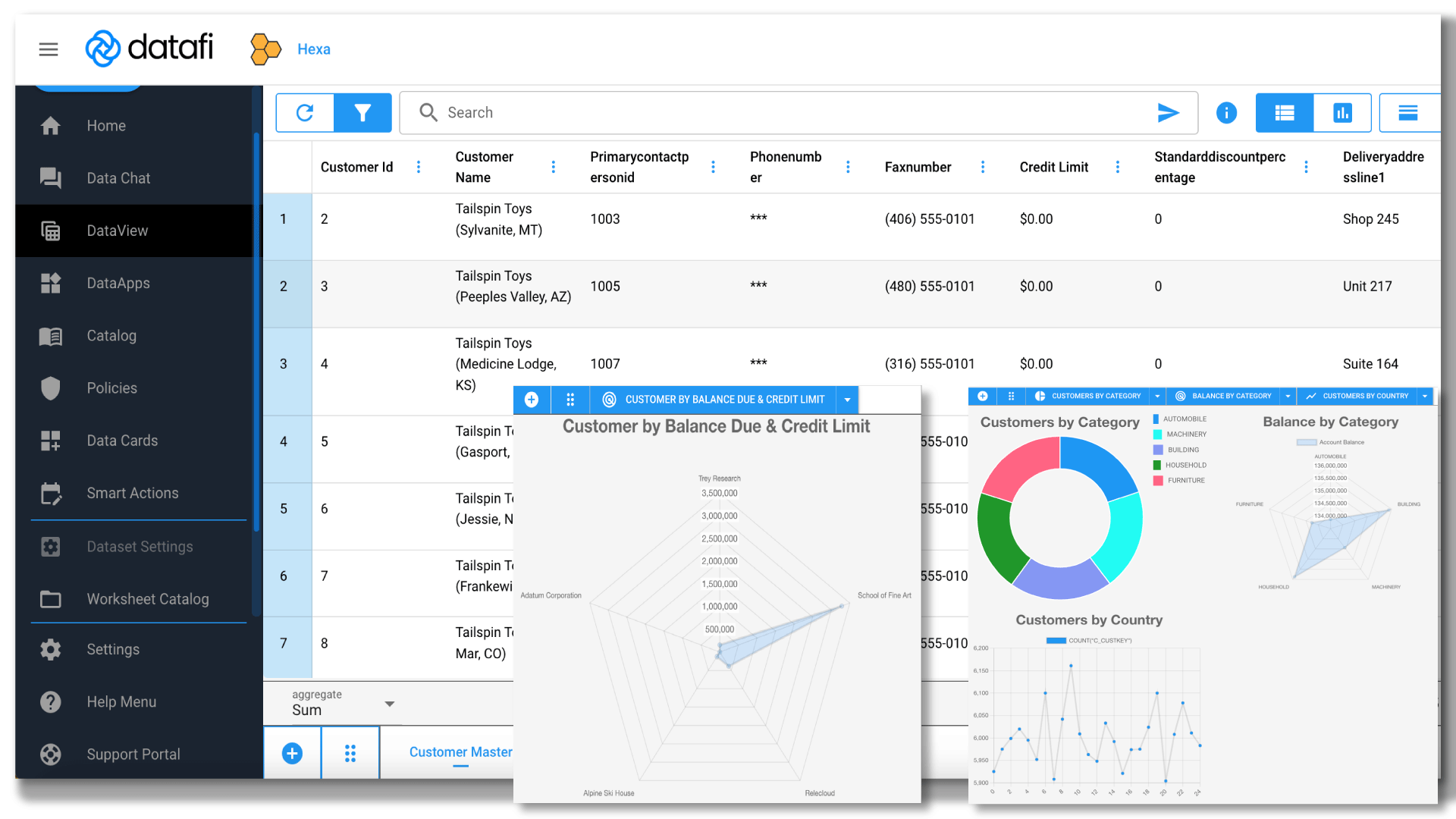
Task: Open Data Chat from sidebar
Action: 118,178
